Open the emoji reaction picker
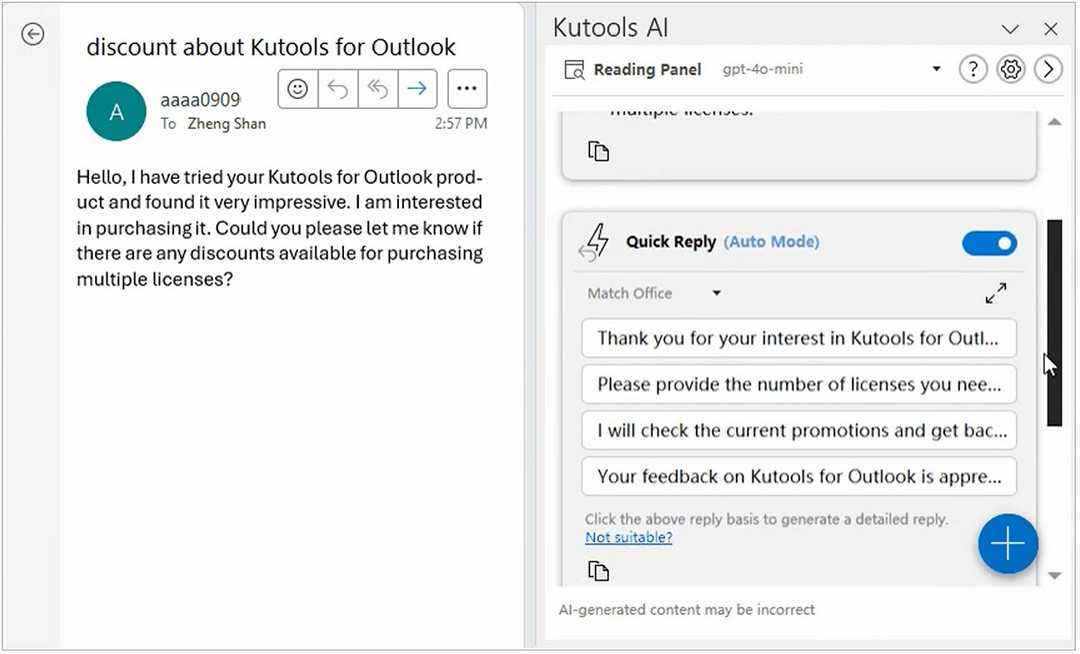 tap(297, 89)
